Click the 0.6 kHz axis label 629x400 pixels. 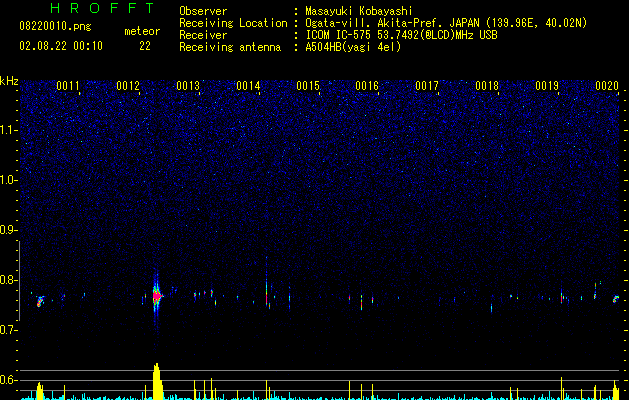pos(8,380)
